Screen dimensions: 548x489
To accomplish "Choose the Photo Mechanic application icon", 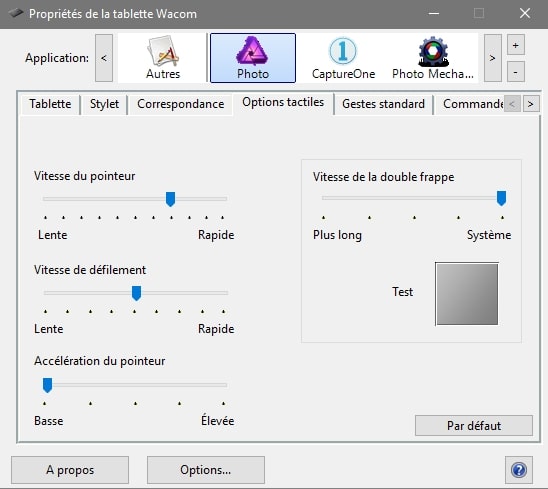I will point(433,58).
